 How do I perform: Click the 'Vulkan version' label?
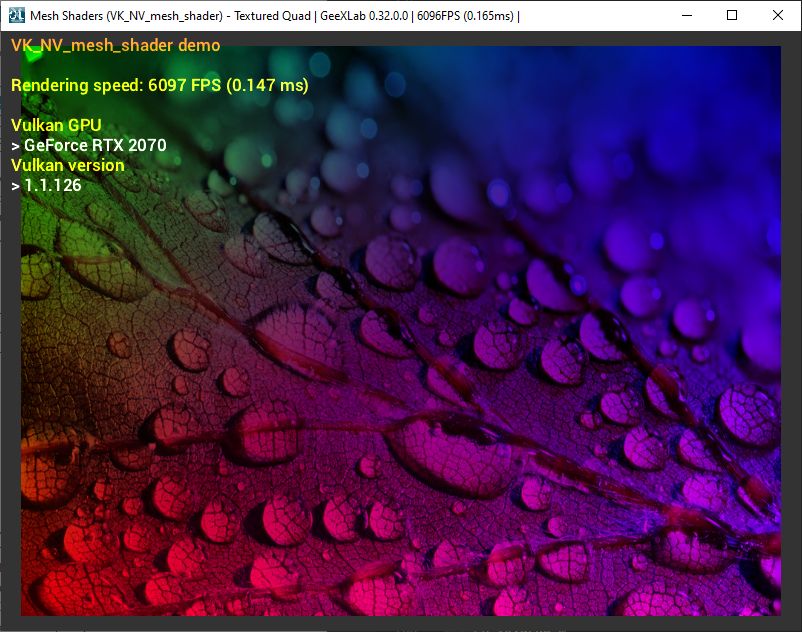click(x=68, y=165)
